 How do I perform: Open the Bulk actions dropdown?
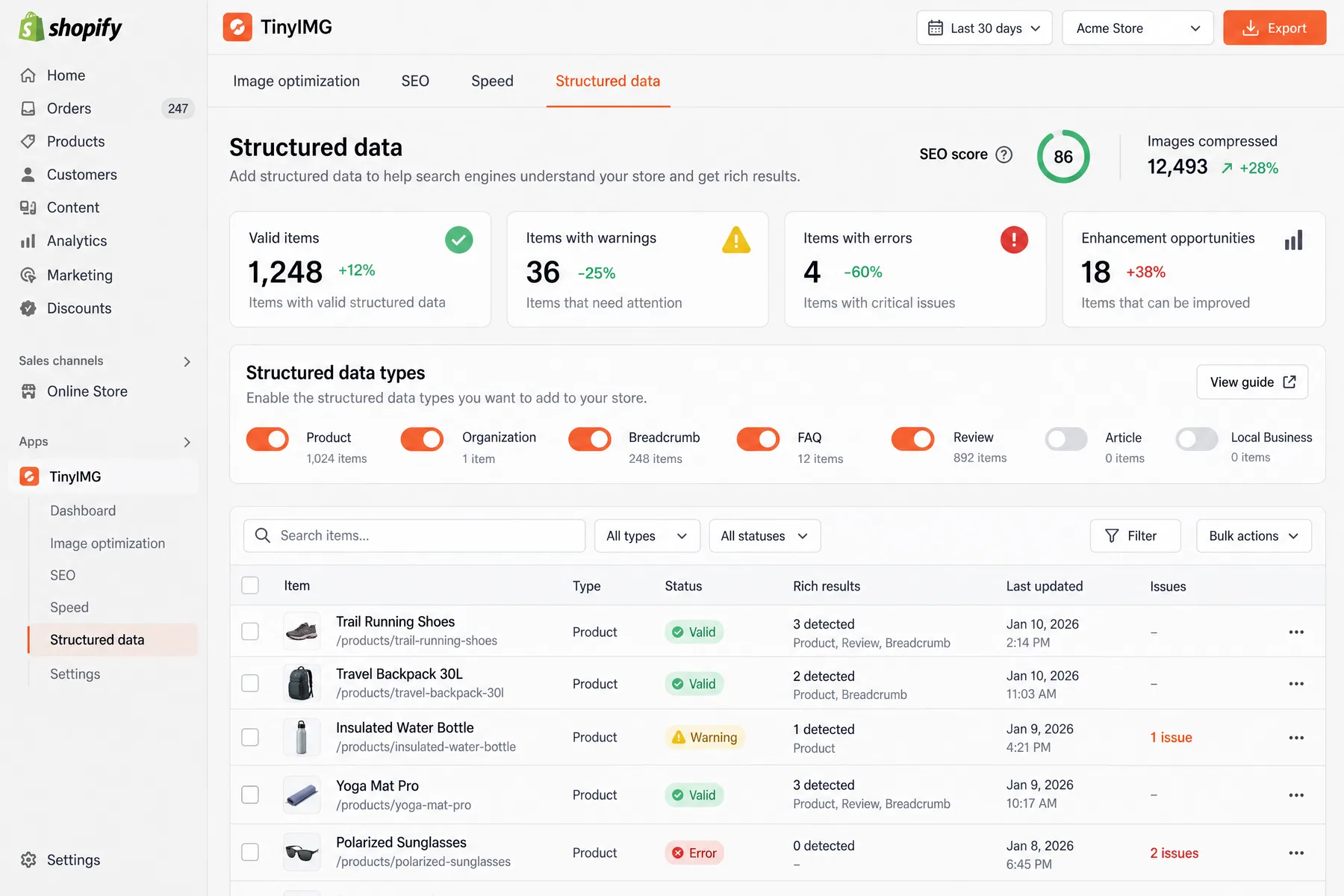coord(1254,536)
